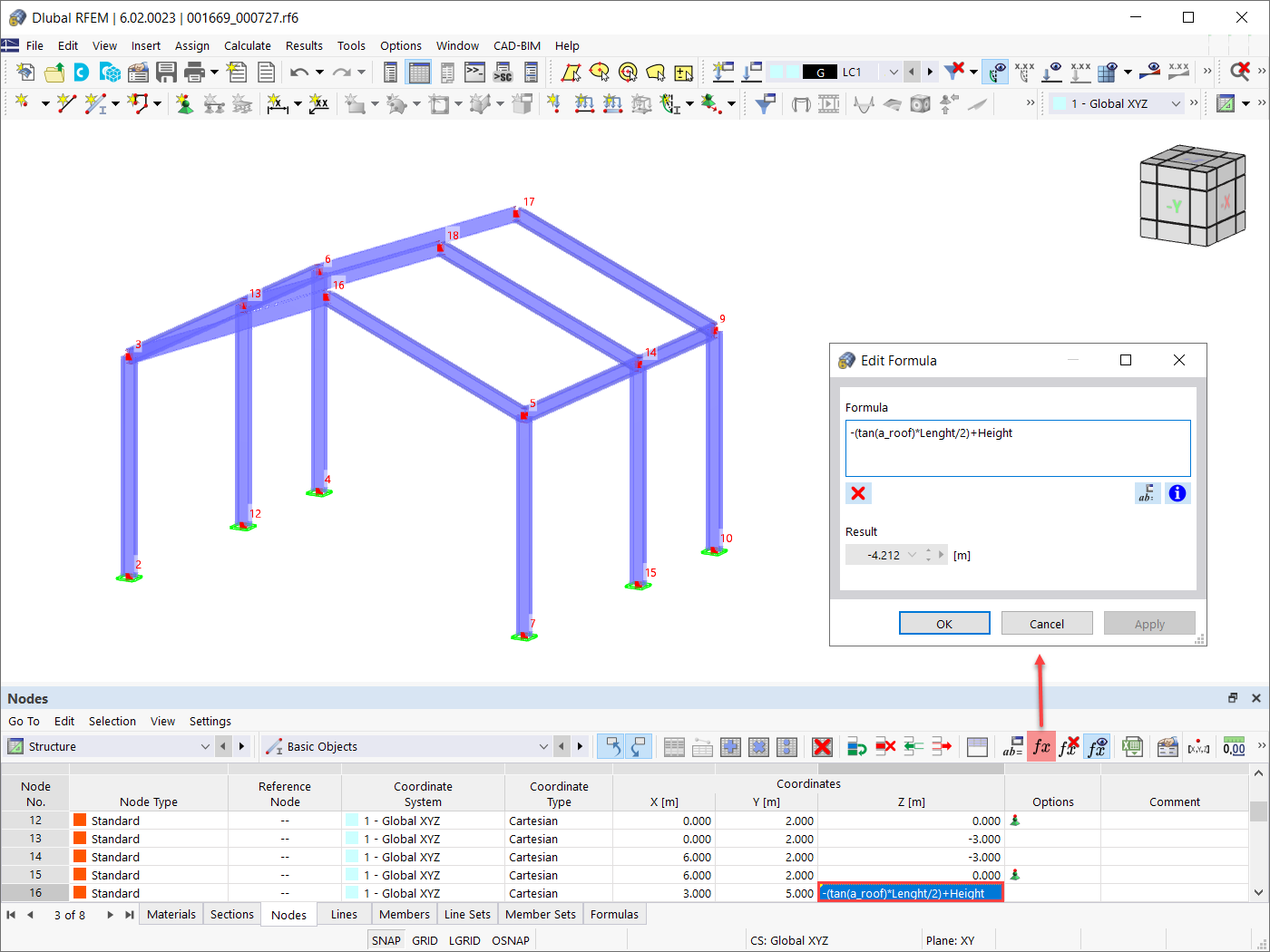The width and height of the screenshot is (1270, 952).
Task: Click Apply in Edit Formula dialog
Action: pos(1149,624)
